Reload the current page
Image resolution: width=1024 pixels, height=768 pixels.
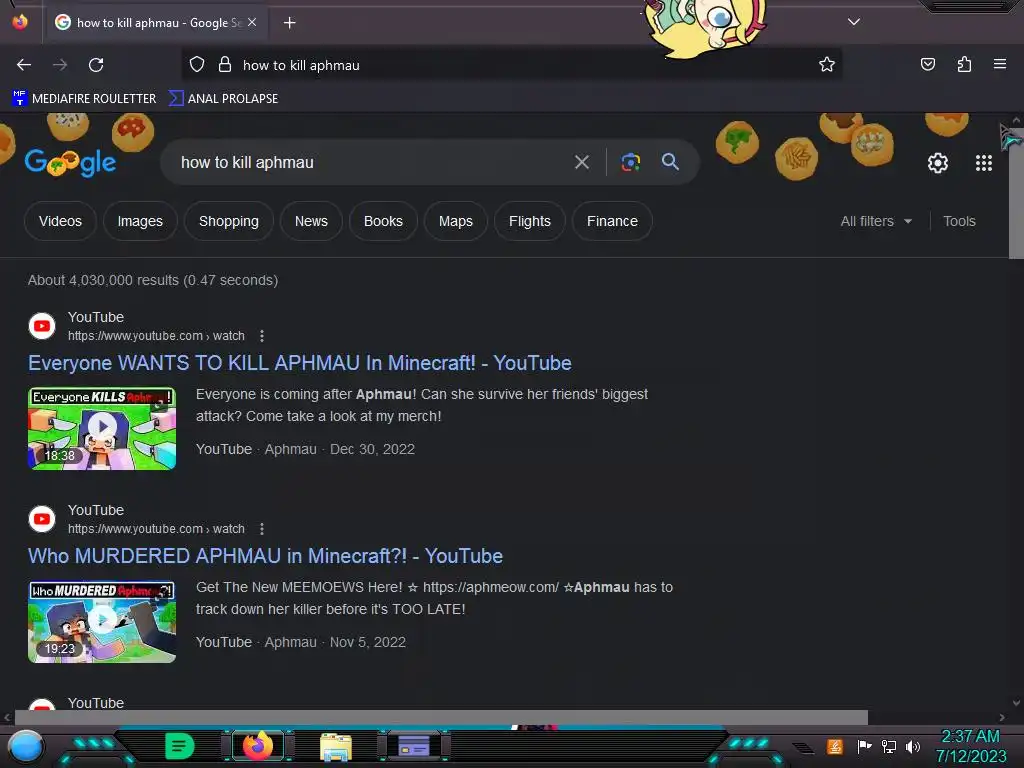(x=96, y=65)
